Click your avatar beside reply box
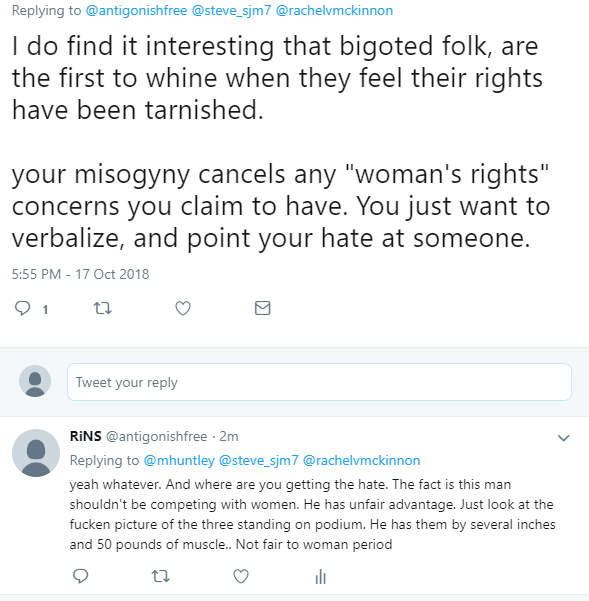Viewport: 589px width, 601px height. tap(35, 381)
